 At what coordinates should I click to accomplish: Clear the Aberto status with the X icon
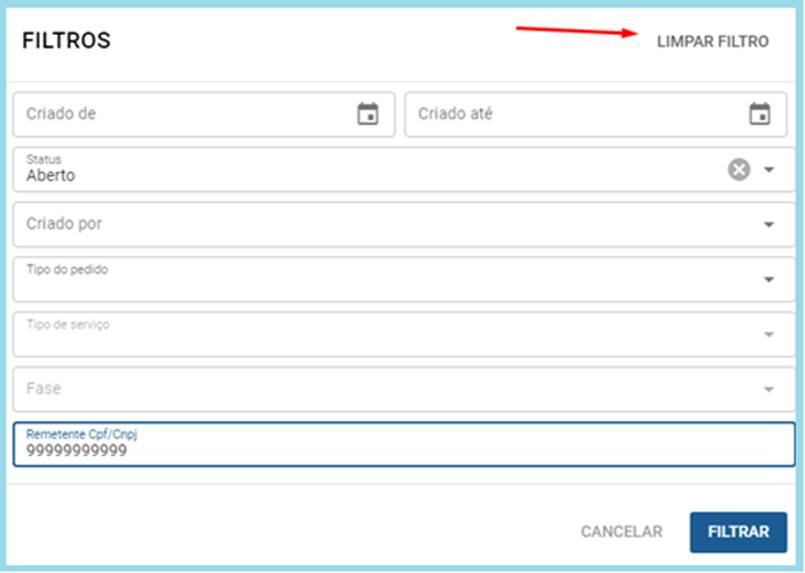tap(739, 169)
